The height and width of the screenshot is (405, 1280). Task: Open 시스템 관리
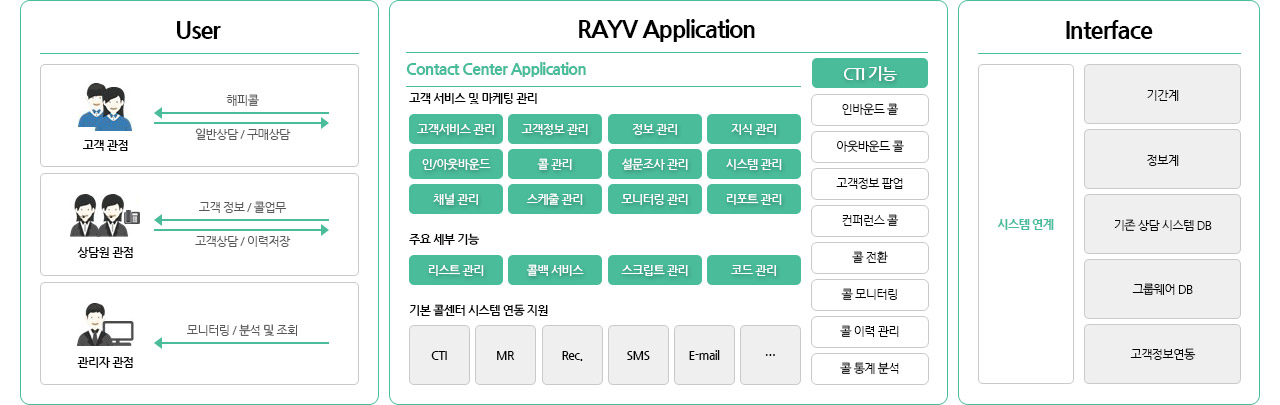pyautogui.click(x=754, y=164)
